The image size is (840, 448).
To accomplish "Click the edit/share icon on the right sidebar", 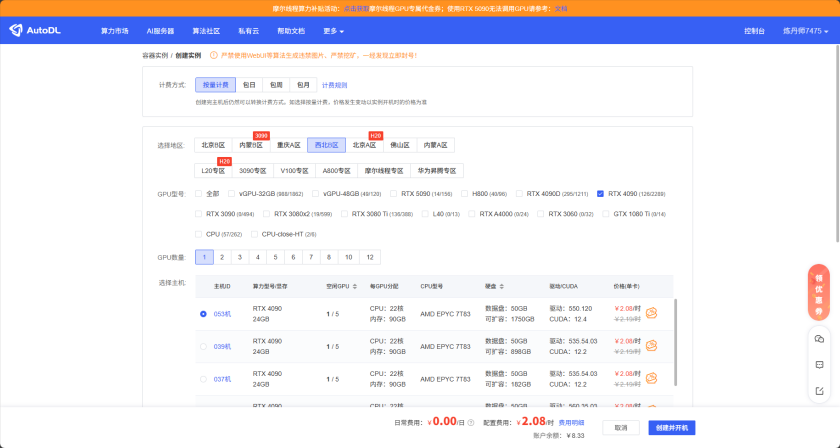I will (x=819, y=391).
